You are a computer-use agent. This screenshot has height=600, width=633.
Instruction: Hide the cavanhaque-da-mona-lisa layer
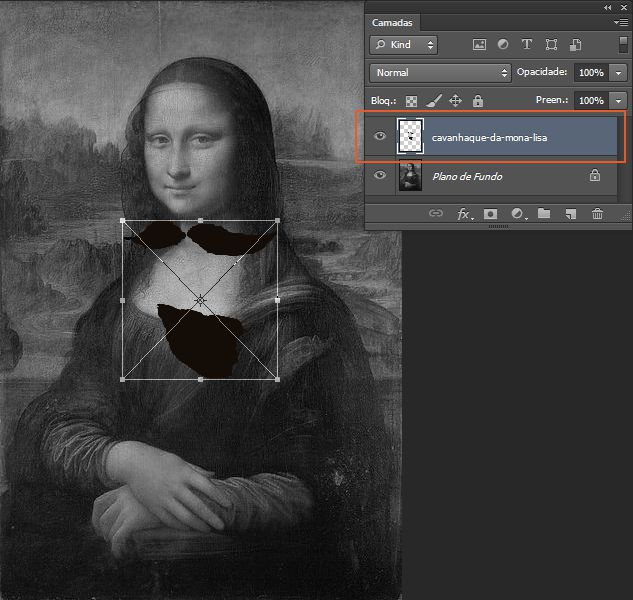[379, 136]
